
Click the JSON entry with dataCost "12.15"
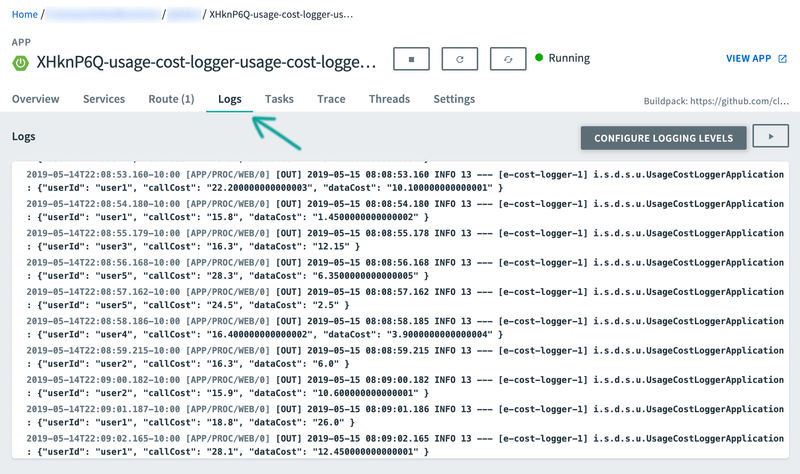coord(193,246)
